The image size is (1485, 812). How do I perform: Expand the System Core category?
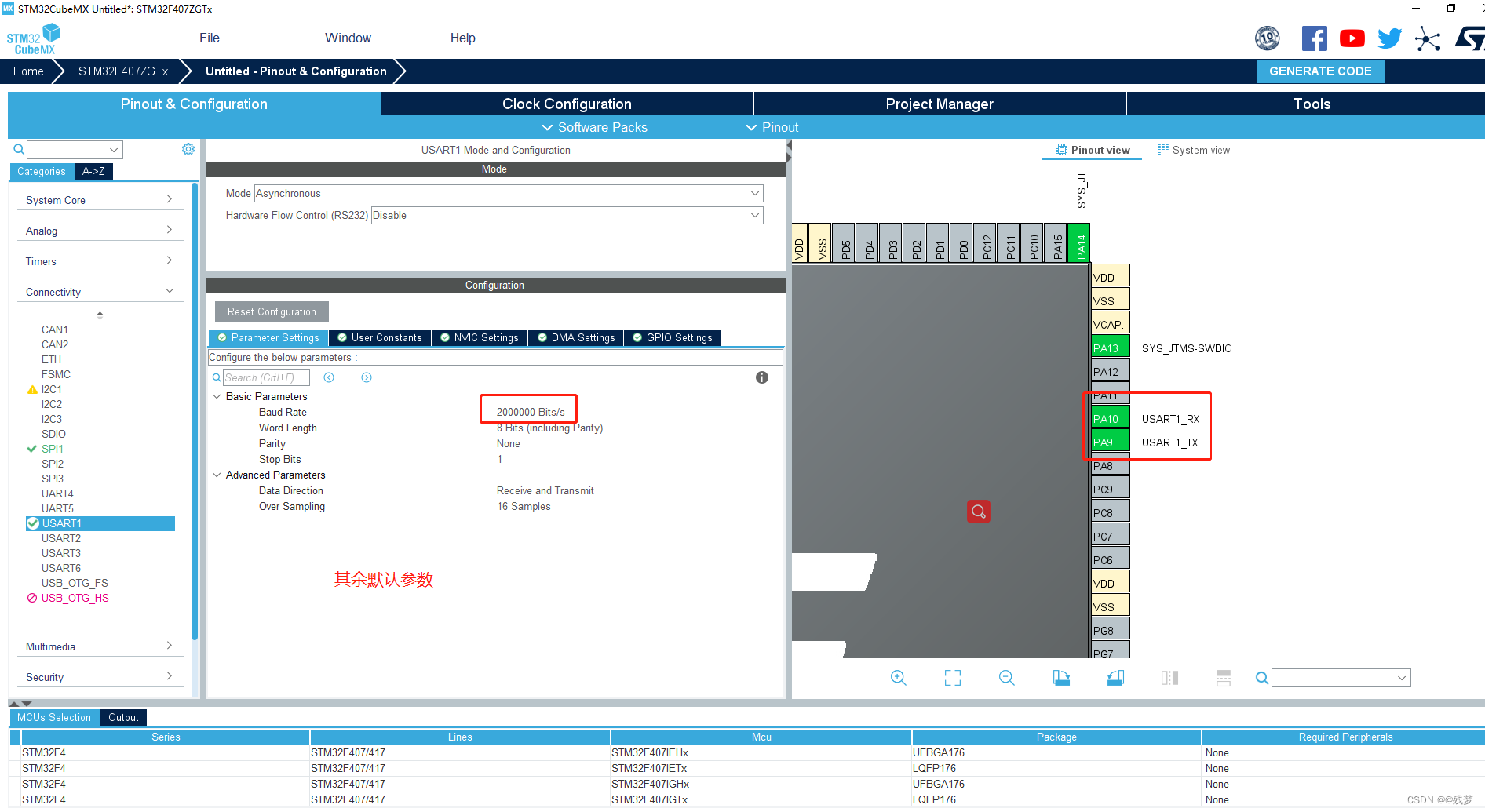tap(99, 200)
